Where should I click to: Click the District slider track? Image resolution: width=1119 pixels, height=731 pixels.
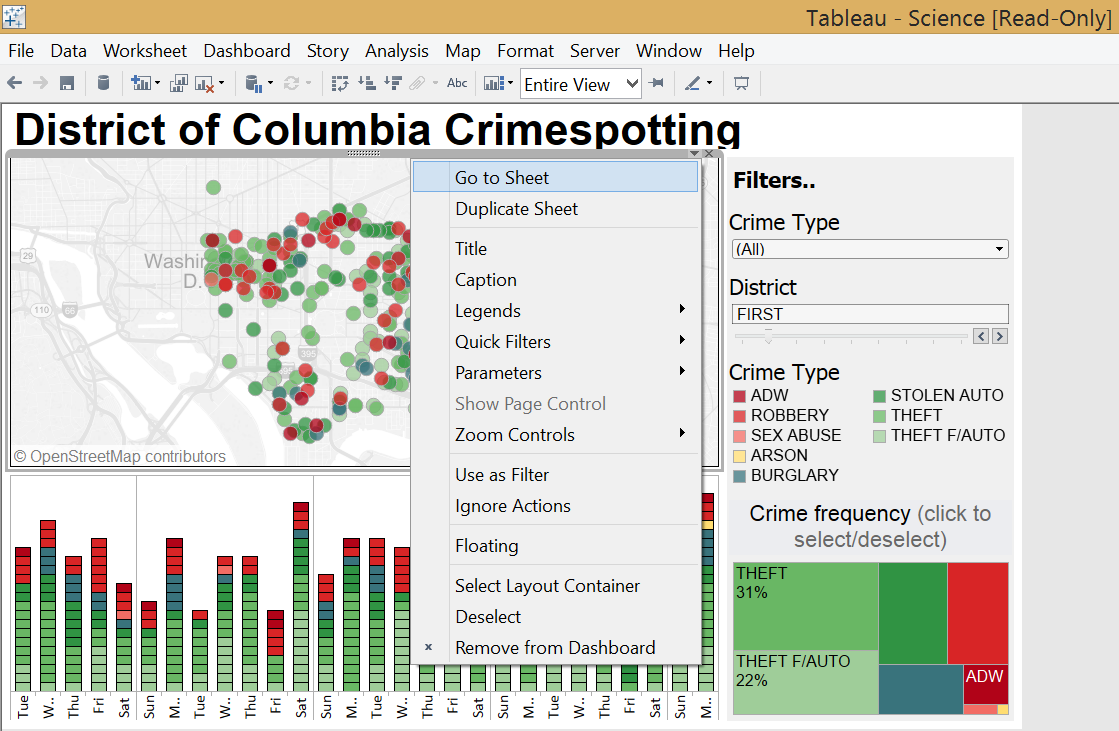tap(851, 336)
